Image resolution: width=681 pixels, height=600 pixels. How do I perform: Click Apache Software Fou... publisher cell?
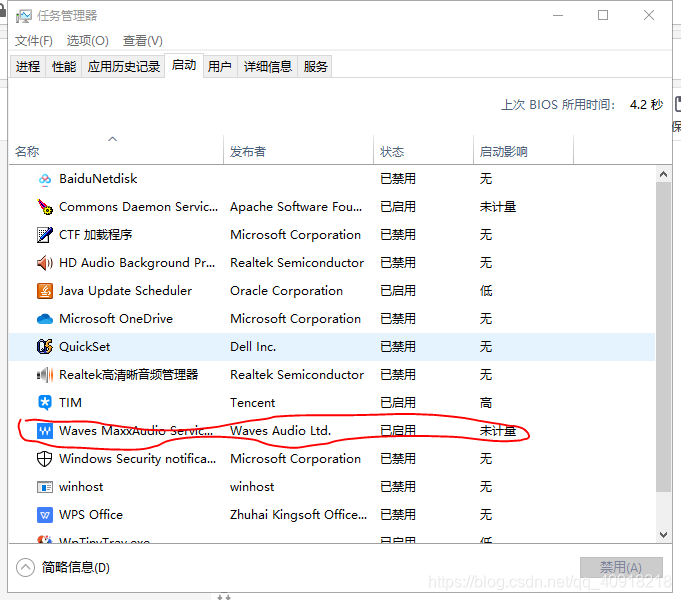[296, 207]
